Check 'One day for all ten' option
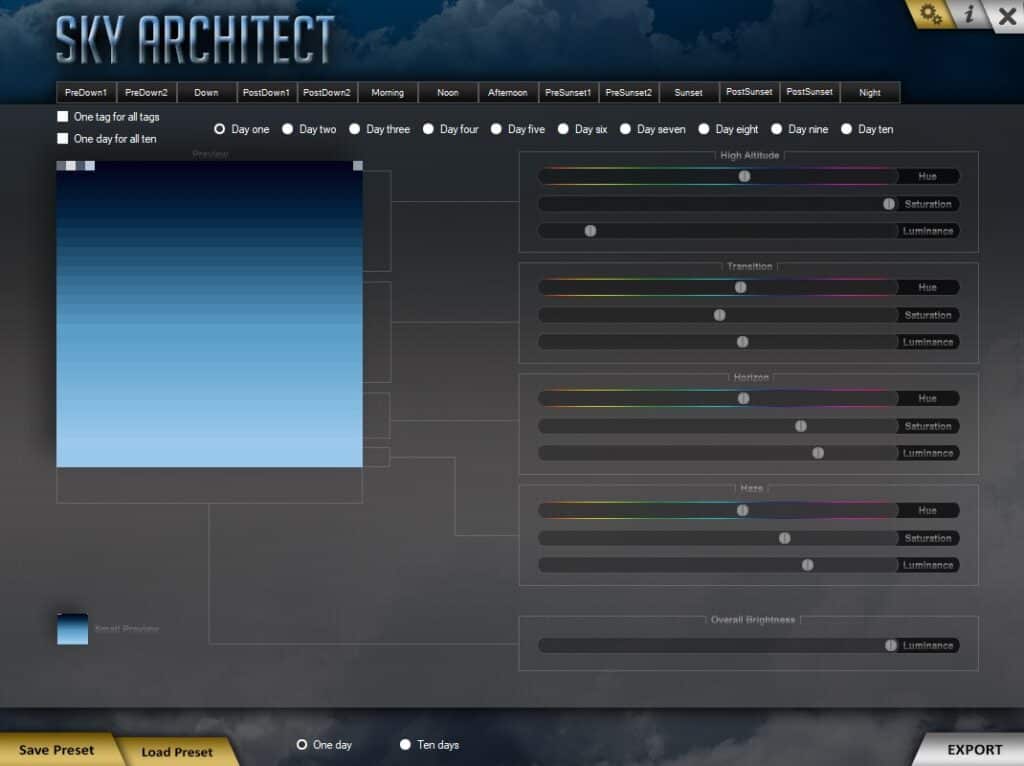 click(63, 139)
